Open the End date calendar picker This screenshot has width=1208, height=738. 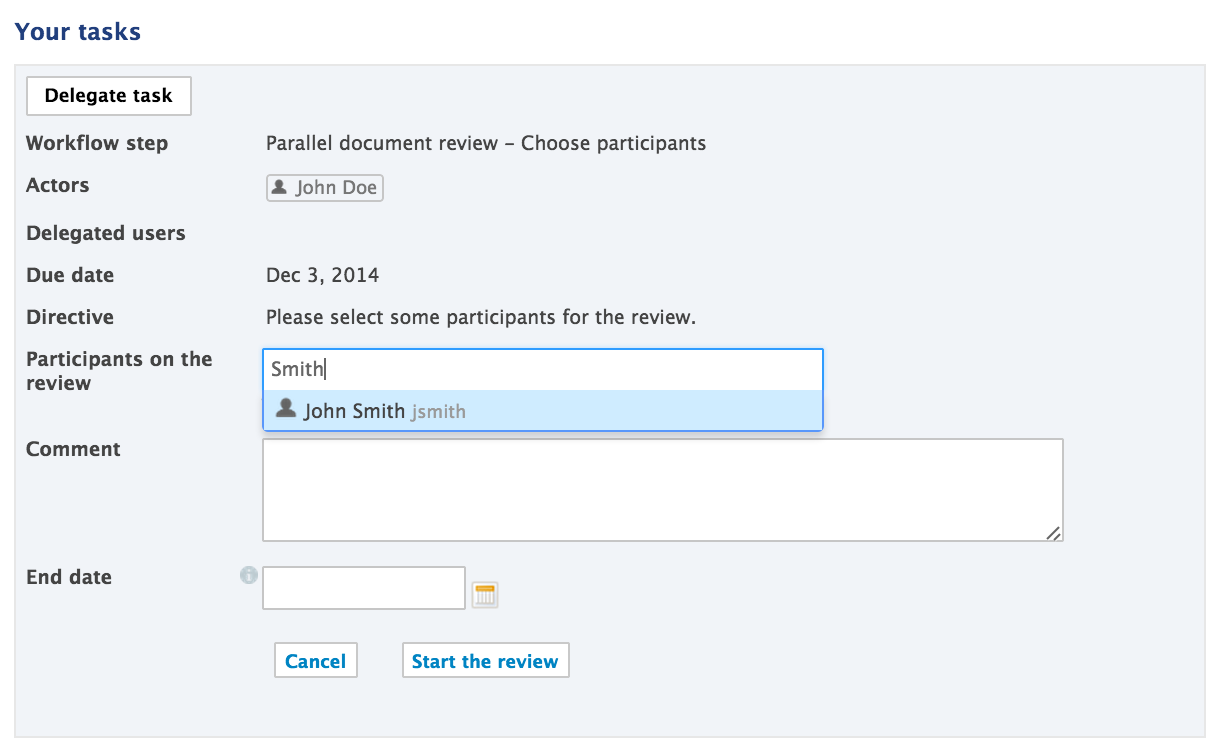485,595
